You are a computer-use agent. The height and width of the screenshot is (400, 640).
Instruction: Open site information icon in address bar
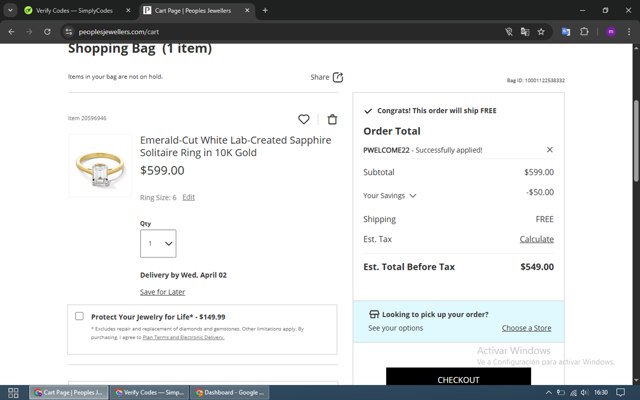(x=69, y=32)
